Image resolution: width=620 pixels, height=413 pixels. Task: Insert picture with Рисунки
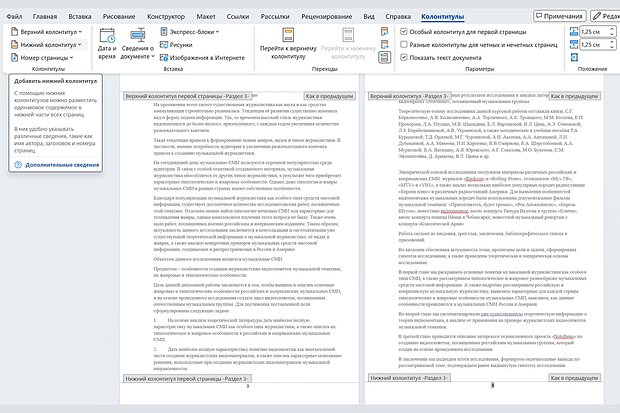(180, 45)
